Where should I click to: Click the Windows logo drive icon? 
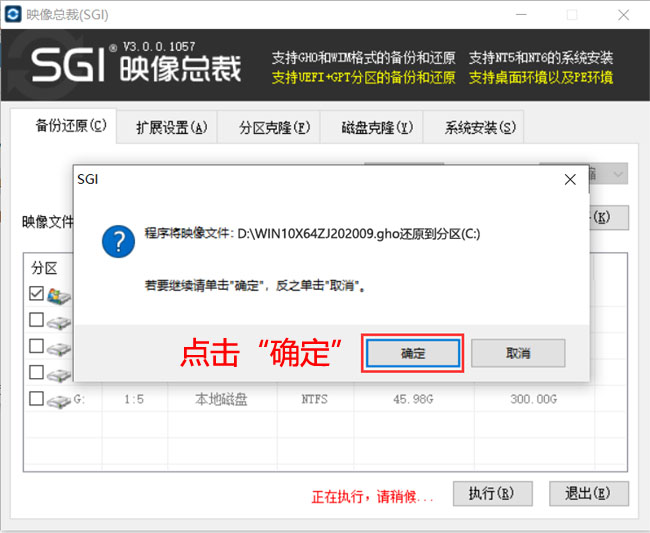58,296
